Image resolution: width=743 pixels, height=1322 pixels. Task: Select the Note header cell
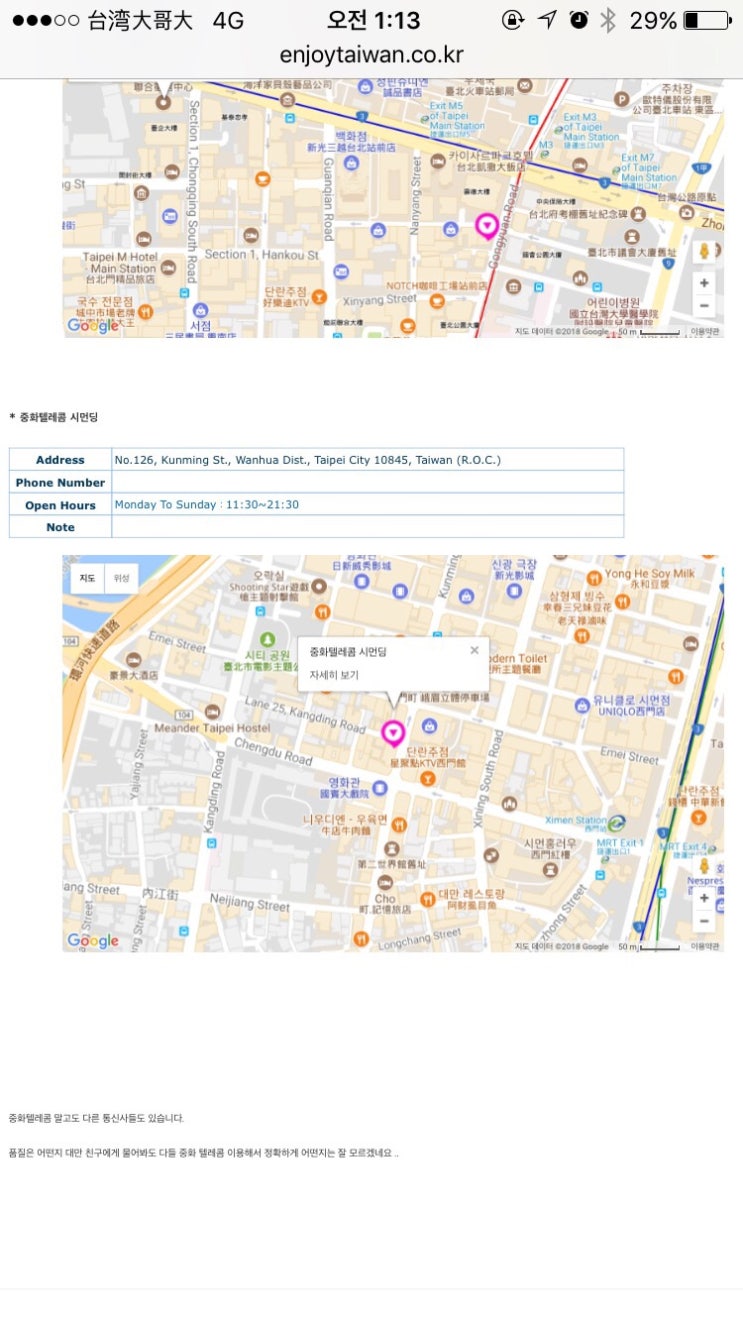(60, 527)
